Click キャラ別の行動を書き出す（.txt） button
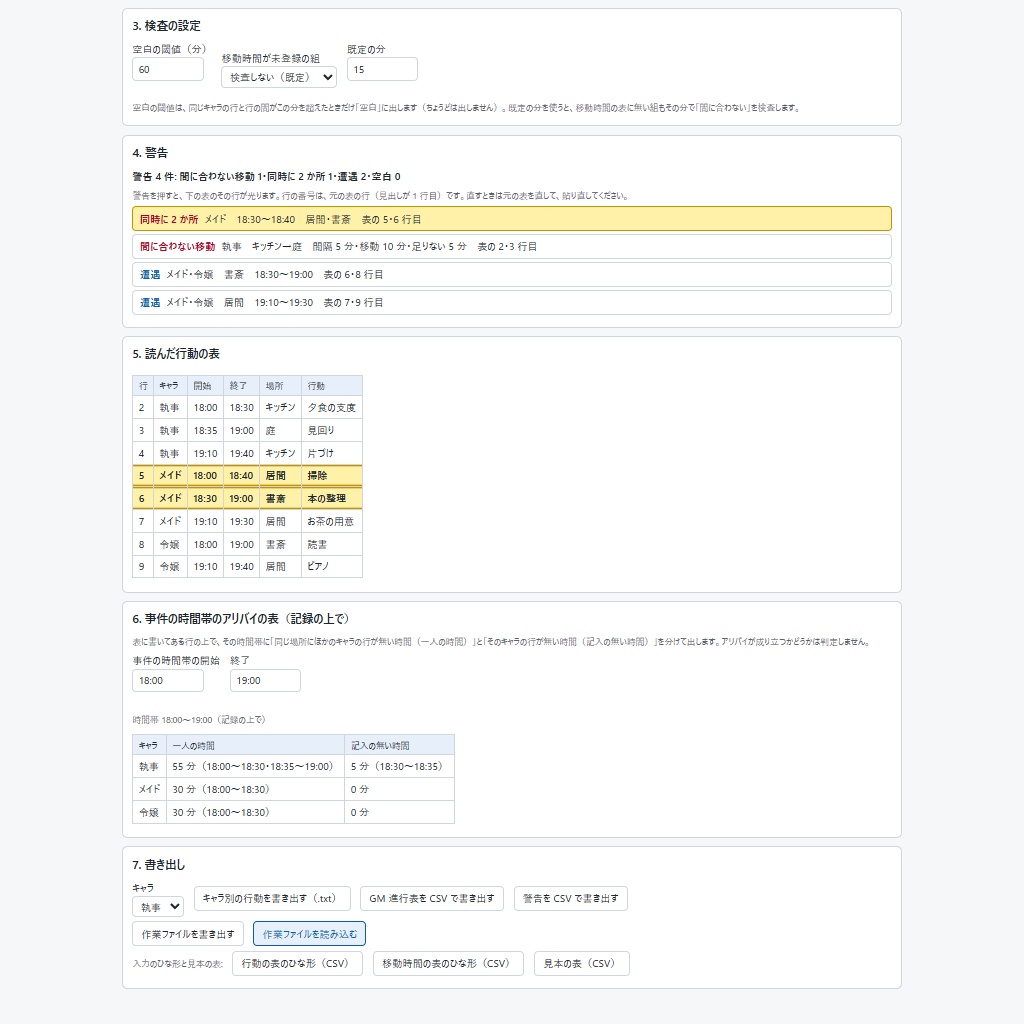1024x1024 pixels. 272,899
